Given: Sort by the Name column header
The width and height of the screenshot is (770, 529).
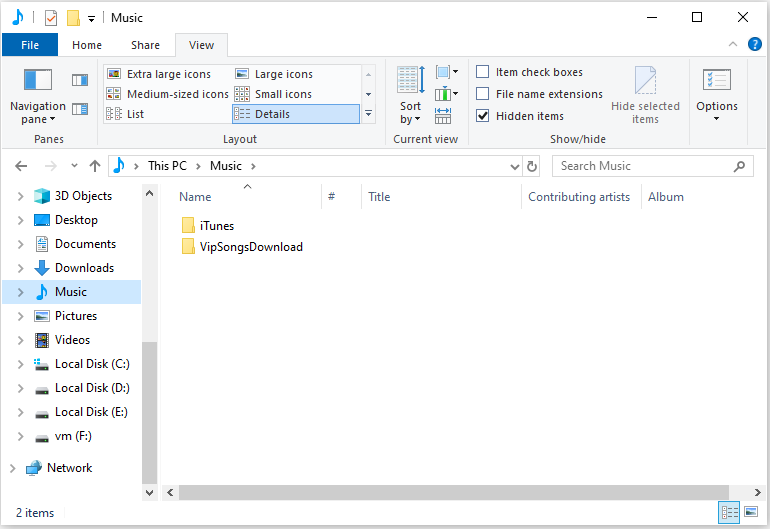Looking at the screenshot, I should pyautogui.click(x=195, y=197).
